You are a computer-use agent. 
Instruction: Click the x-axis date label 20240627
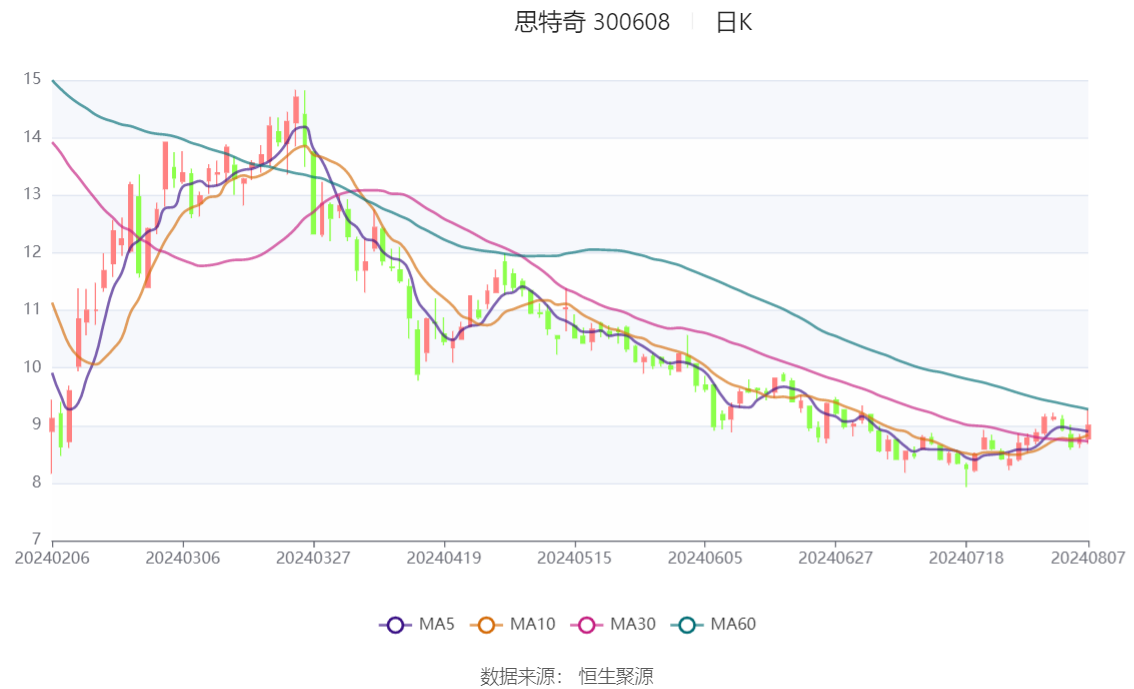click(835, 558)
